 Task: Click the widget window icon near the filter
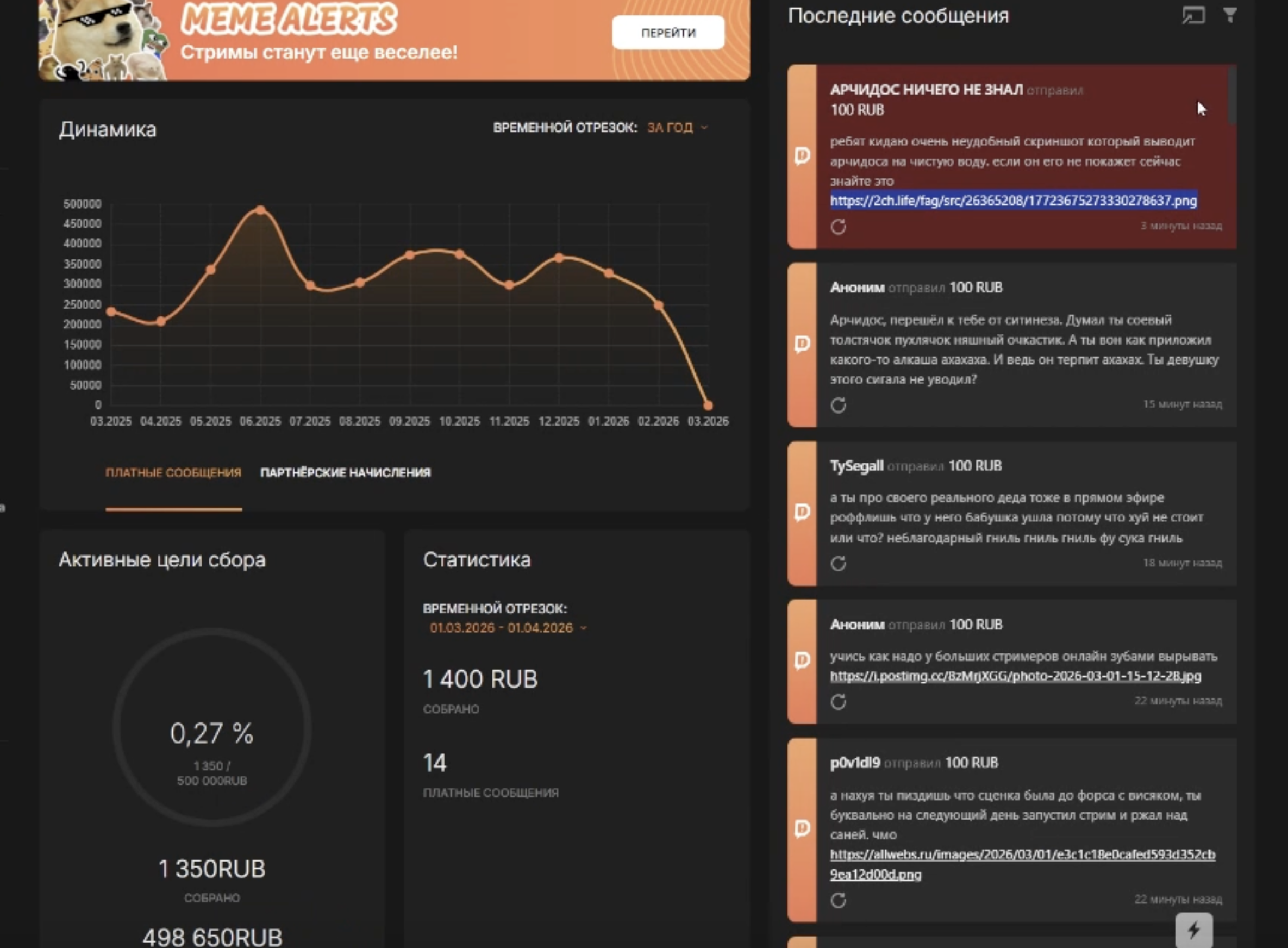coord(1193,15)
